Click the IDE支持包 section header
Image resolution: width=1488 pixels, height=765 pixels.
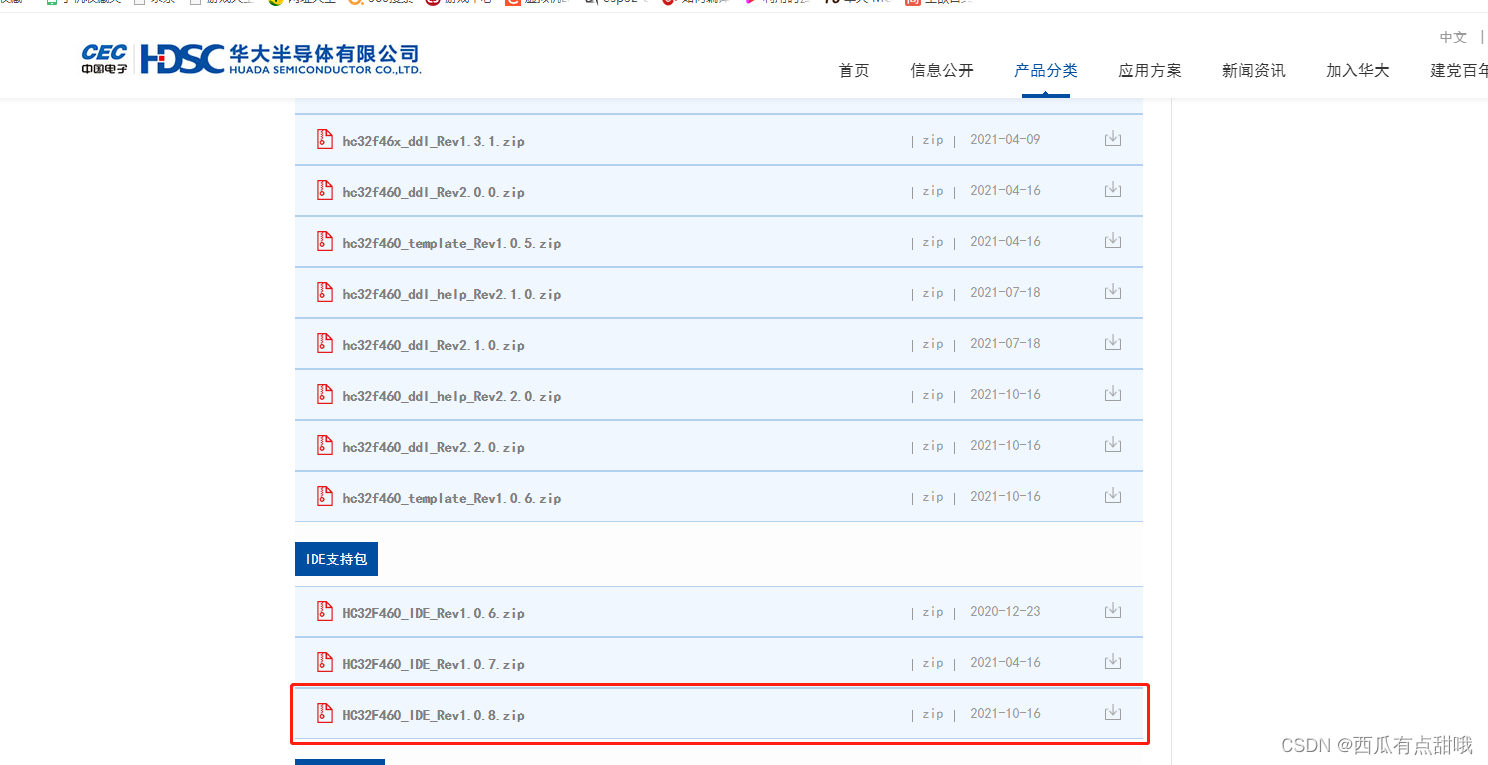click(x=336, y=558)
